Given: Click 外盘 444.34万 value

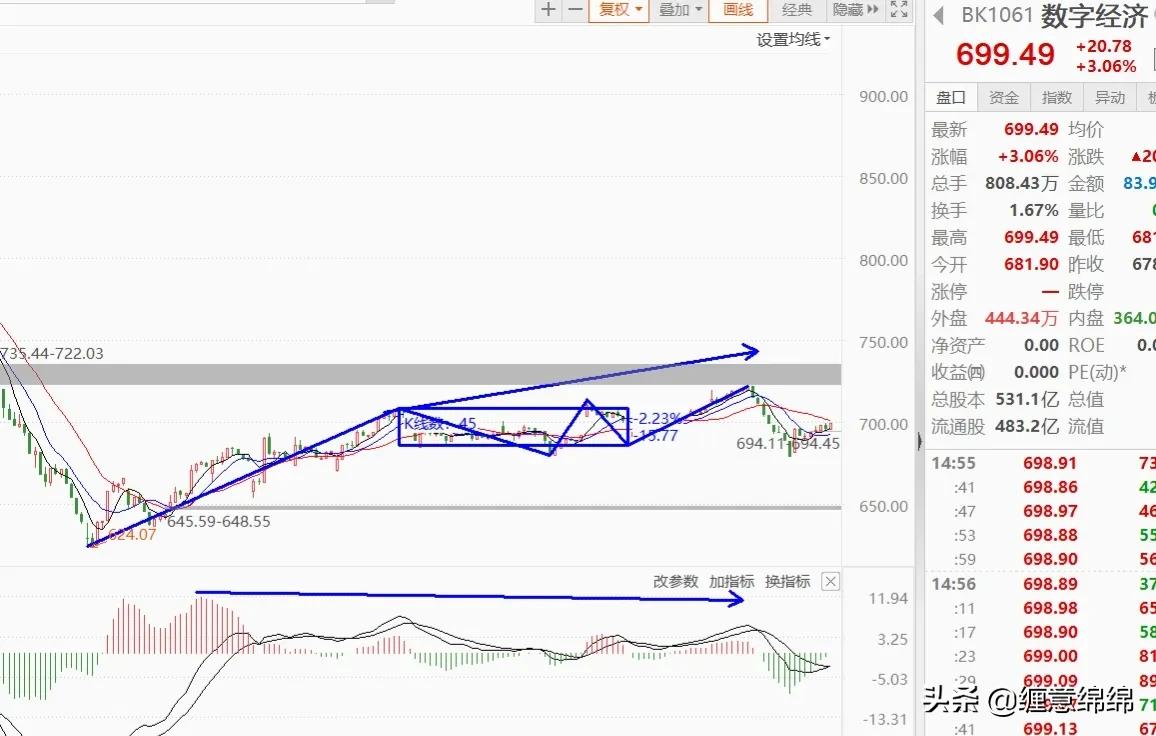Looking at the screenshot, I should pos(1021,319).
